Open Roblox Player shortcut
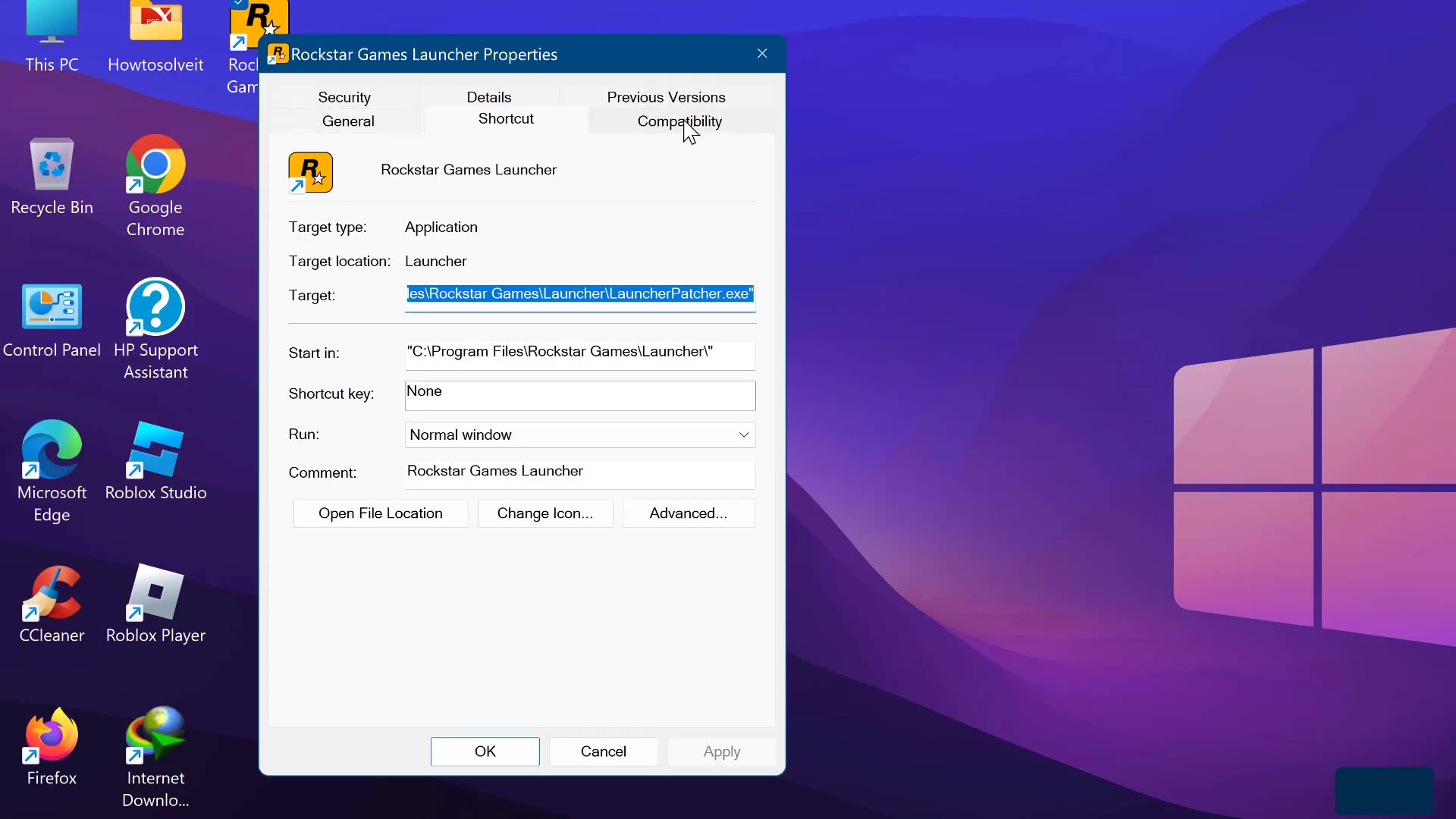The height and width of the screenshot is (819, 1456). 155,604
